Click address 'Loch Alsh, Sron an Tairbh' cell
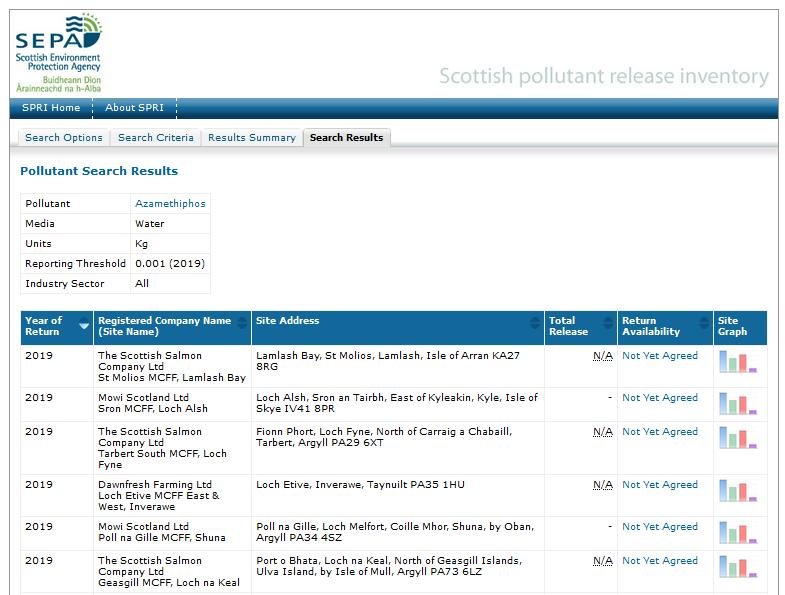Screen dimensions: 785x595 [398, 405]
